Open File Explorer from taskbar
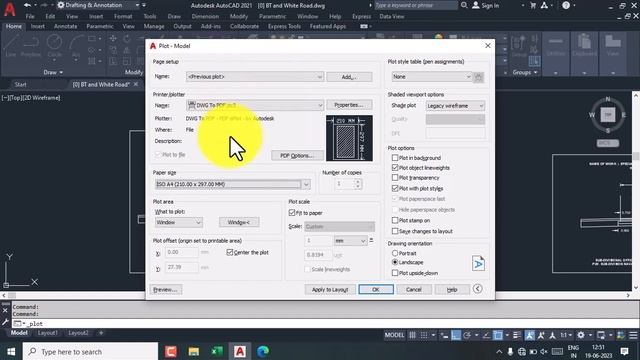The width and height of the screenshot is (640, 360). (x=194, y=351)
